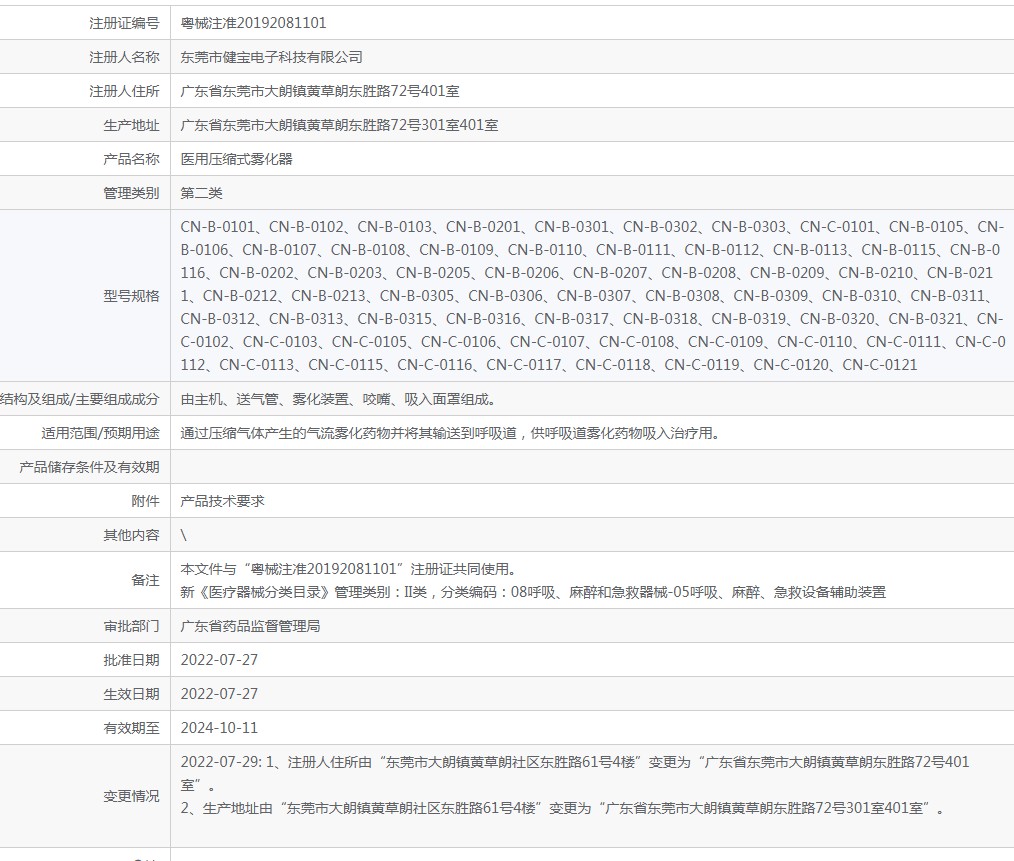Click effective date value beside 生效日期
The width and height of the screenshot is (1014, 861).
[219, 695]
